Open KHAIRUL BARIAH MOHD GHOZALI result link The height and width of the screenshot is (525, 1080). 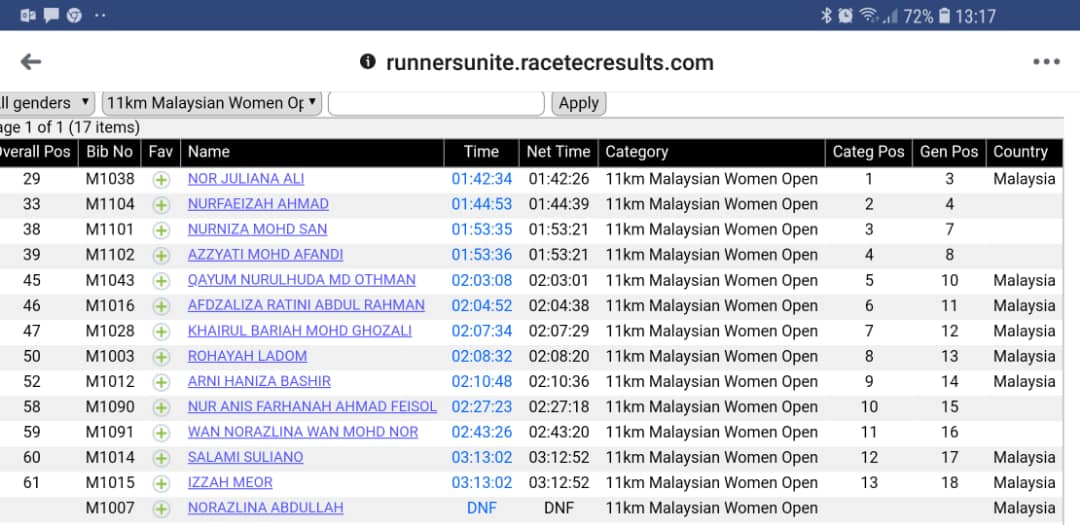click(299, 331)
